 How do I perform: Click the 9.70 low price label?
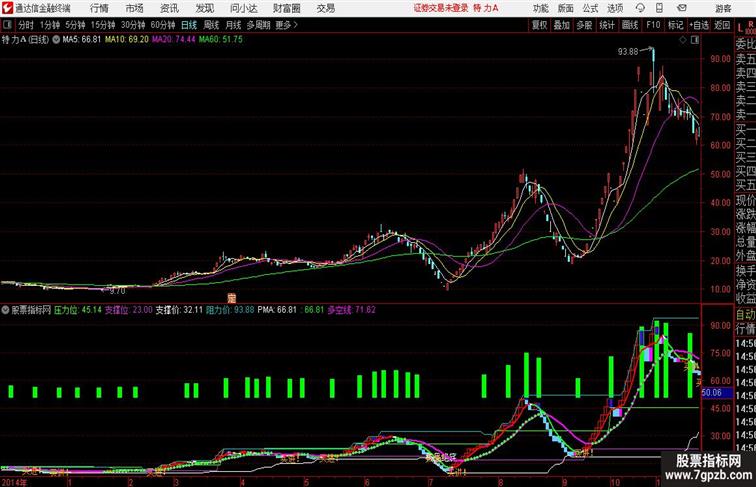117,291
